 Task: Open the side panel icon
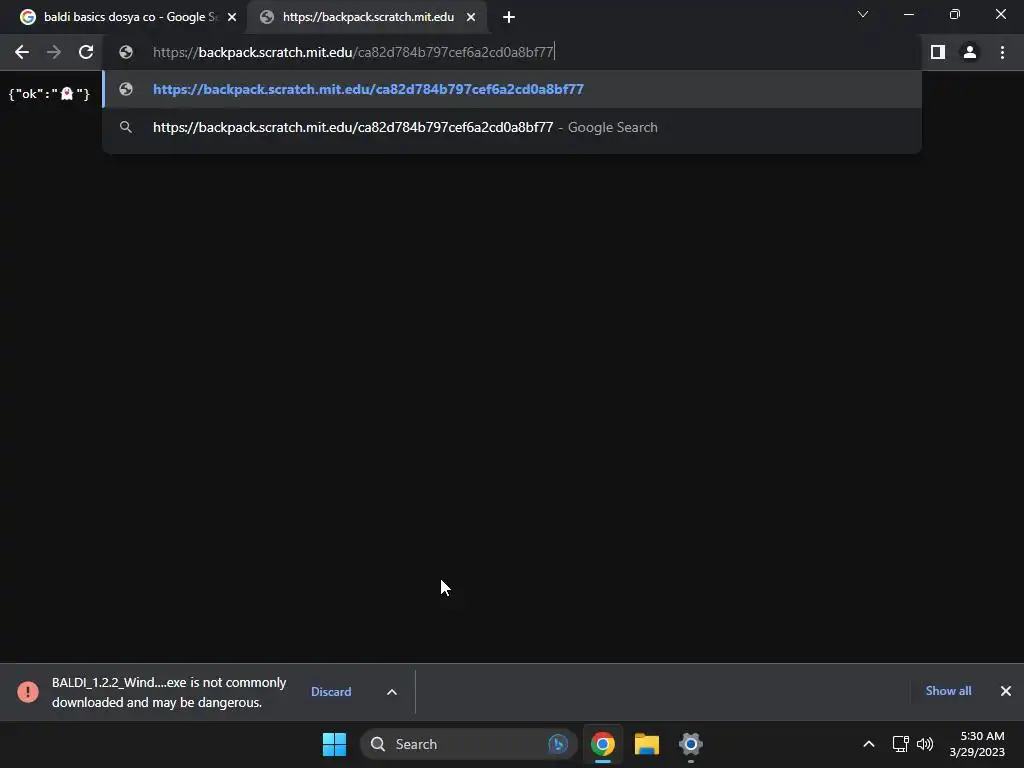coord(938,52)
